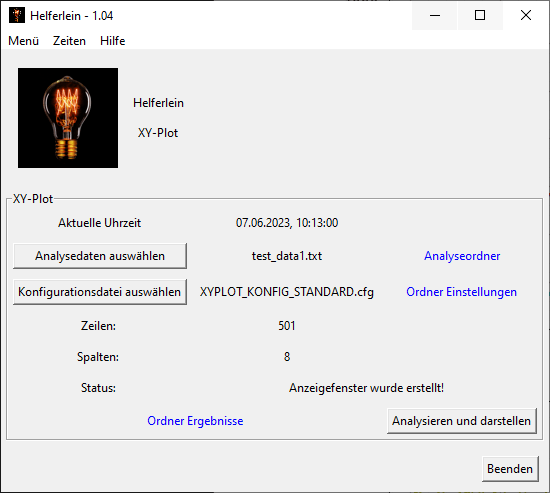Open the Menü menu
Screen dimensions: 550x493
(x=24, y=41)
